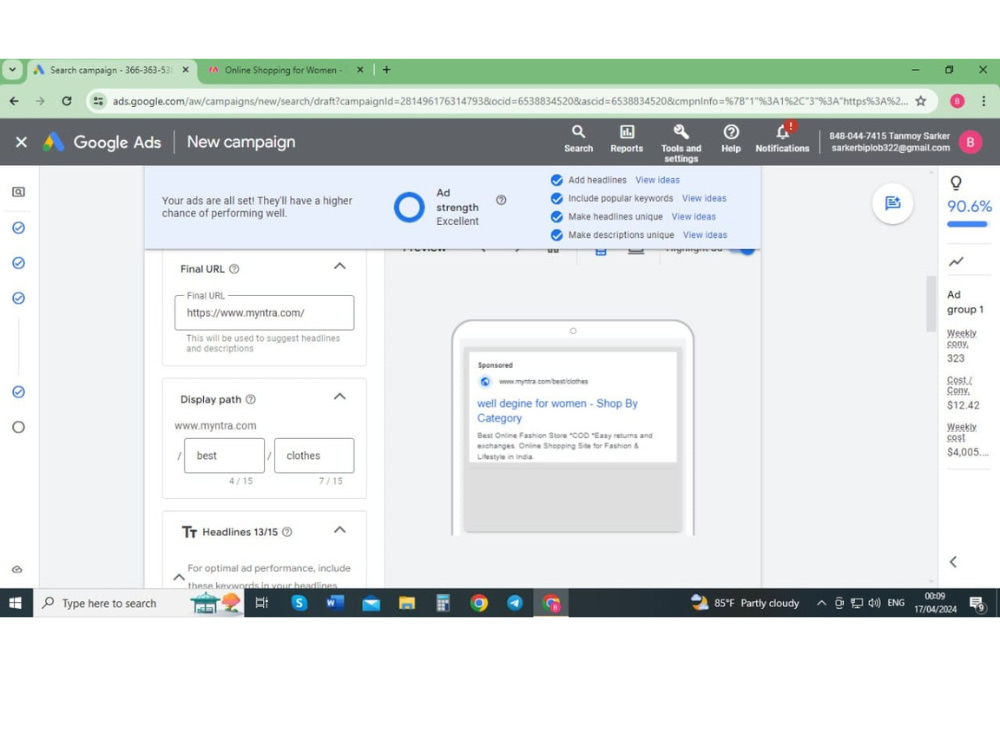Screen dimensions: 1000x750
Task: Click the Add headlines checkmark
Action: 557,180
